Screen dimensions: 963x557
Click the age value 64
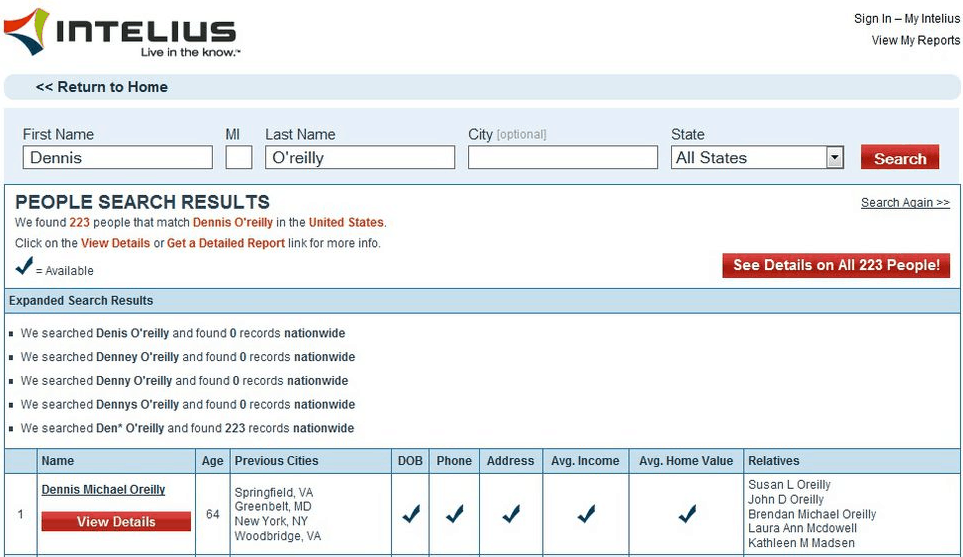tap(212, 514)
